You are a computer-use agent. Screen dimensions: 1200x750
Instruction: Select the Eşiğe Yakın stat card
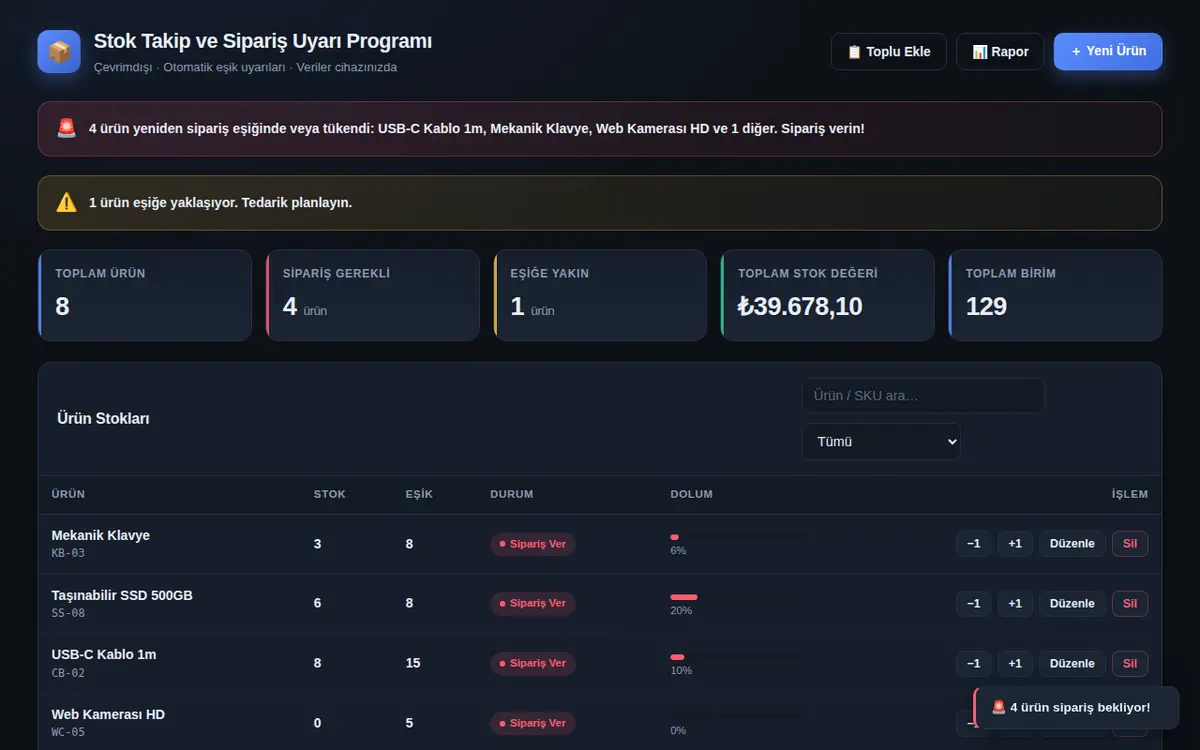point(600,295)
